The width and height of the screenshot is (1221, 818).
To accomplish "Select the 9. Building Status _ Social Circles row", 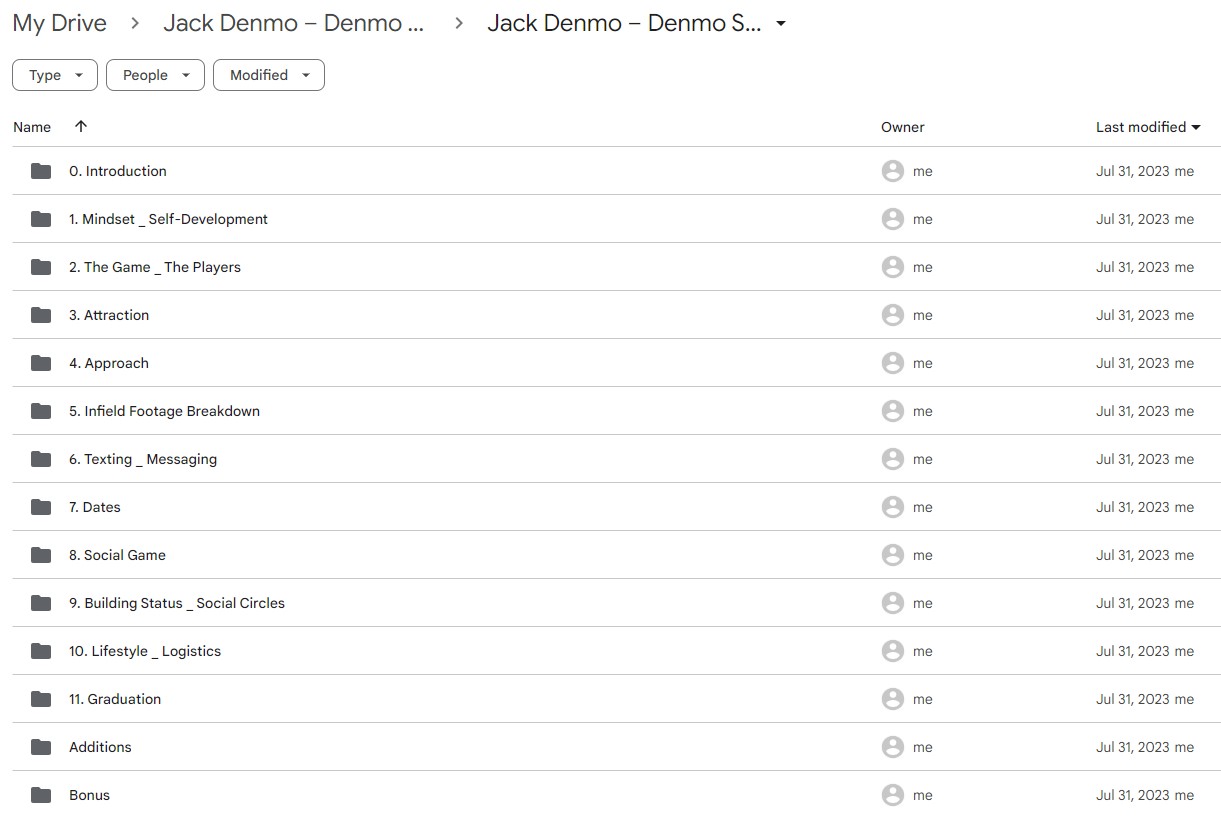I will 616,603.
